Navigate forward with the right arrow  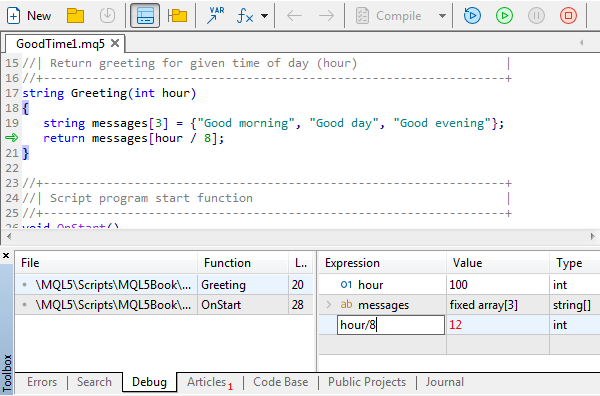(x=326, y=16)
